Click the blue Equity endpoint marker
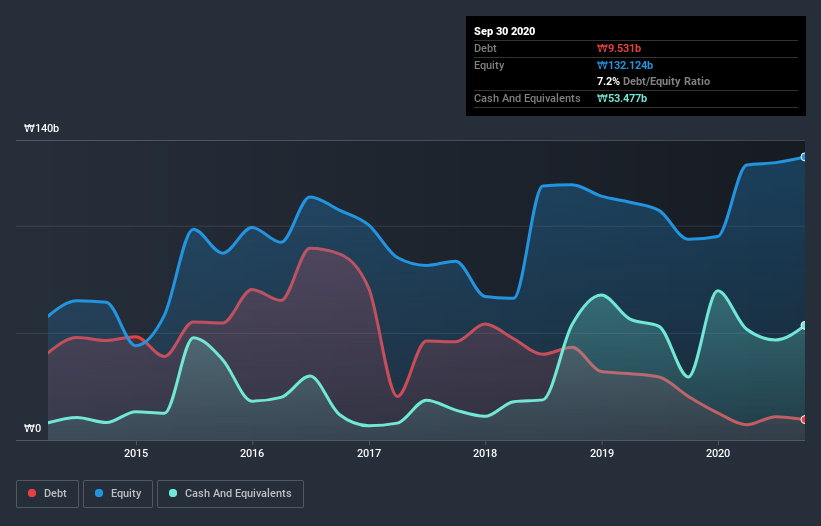 (804, 157)
